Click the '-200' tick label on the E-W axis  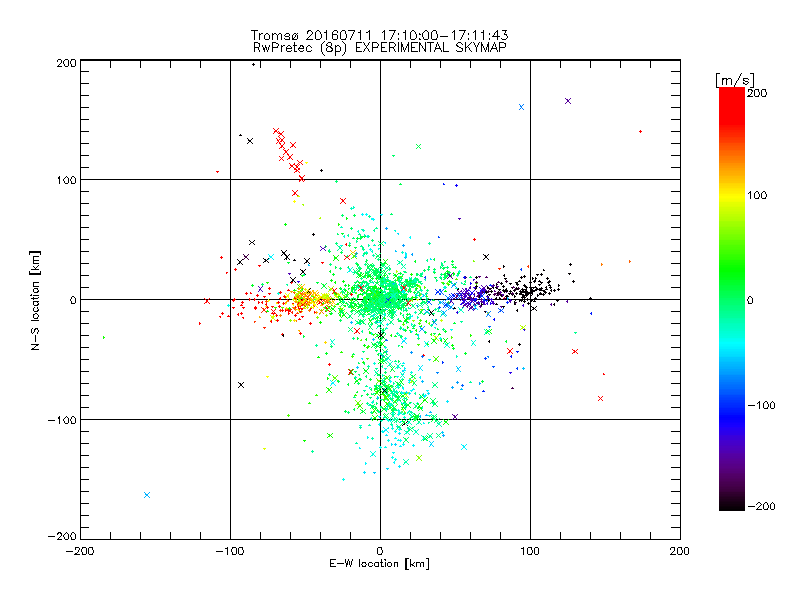(x=80, y=551)
